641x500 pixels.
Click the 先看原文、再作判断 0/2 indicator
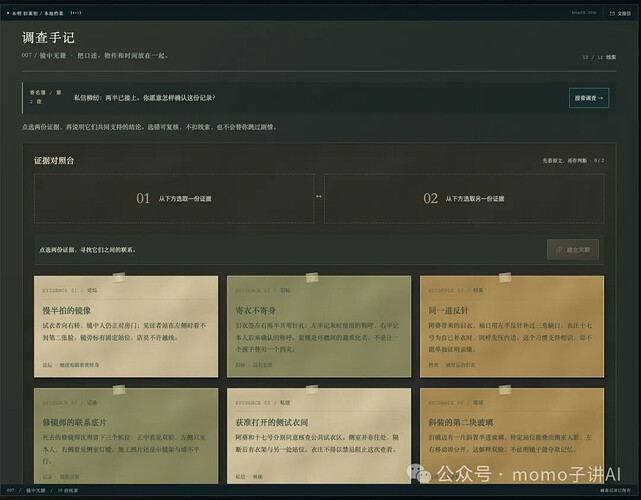coord(573,161)
